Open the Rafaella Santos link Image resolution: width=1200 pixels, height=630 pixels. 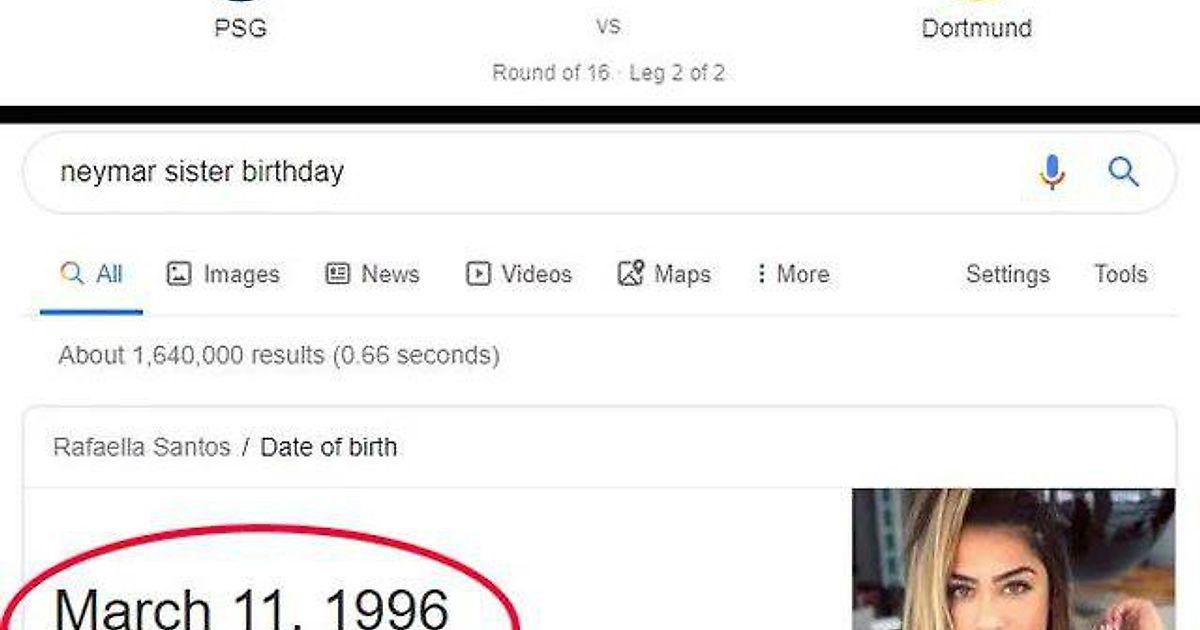141,447
